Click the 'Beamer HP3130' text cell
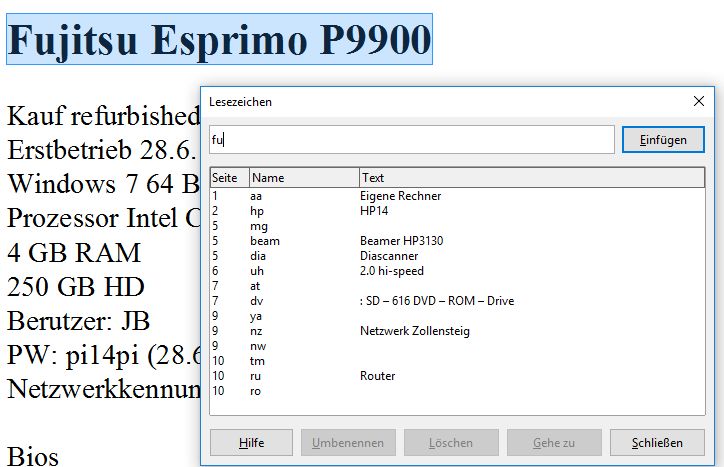Viewport: 724px width, 467px height. [401, 241]
